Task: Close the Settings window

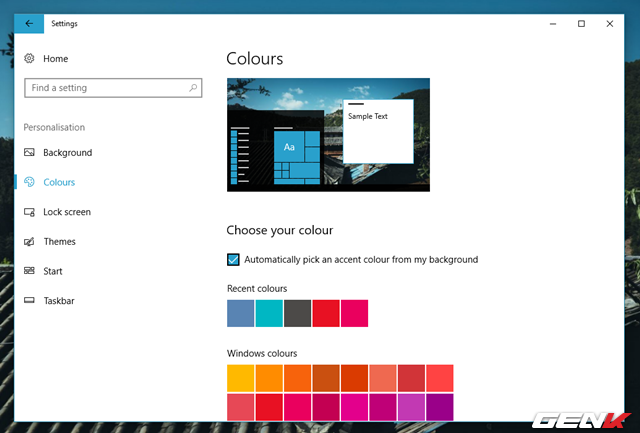Action: tap(610, 24)
